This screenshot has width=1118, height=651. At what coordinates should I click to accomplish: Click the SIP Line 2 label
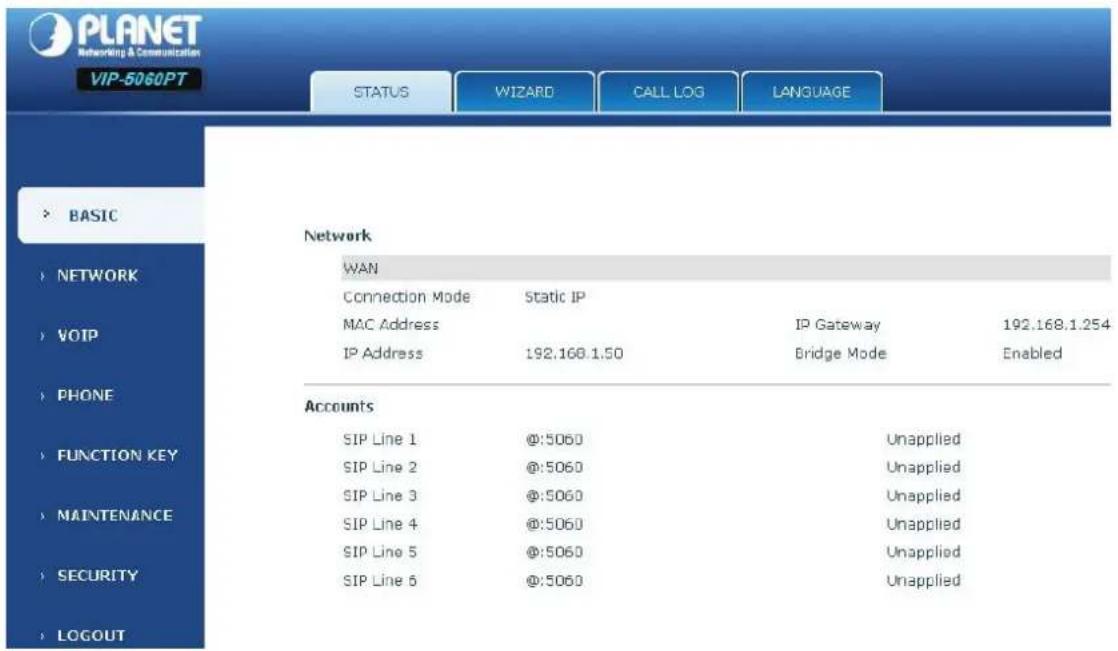tap(379, 467)
